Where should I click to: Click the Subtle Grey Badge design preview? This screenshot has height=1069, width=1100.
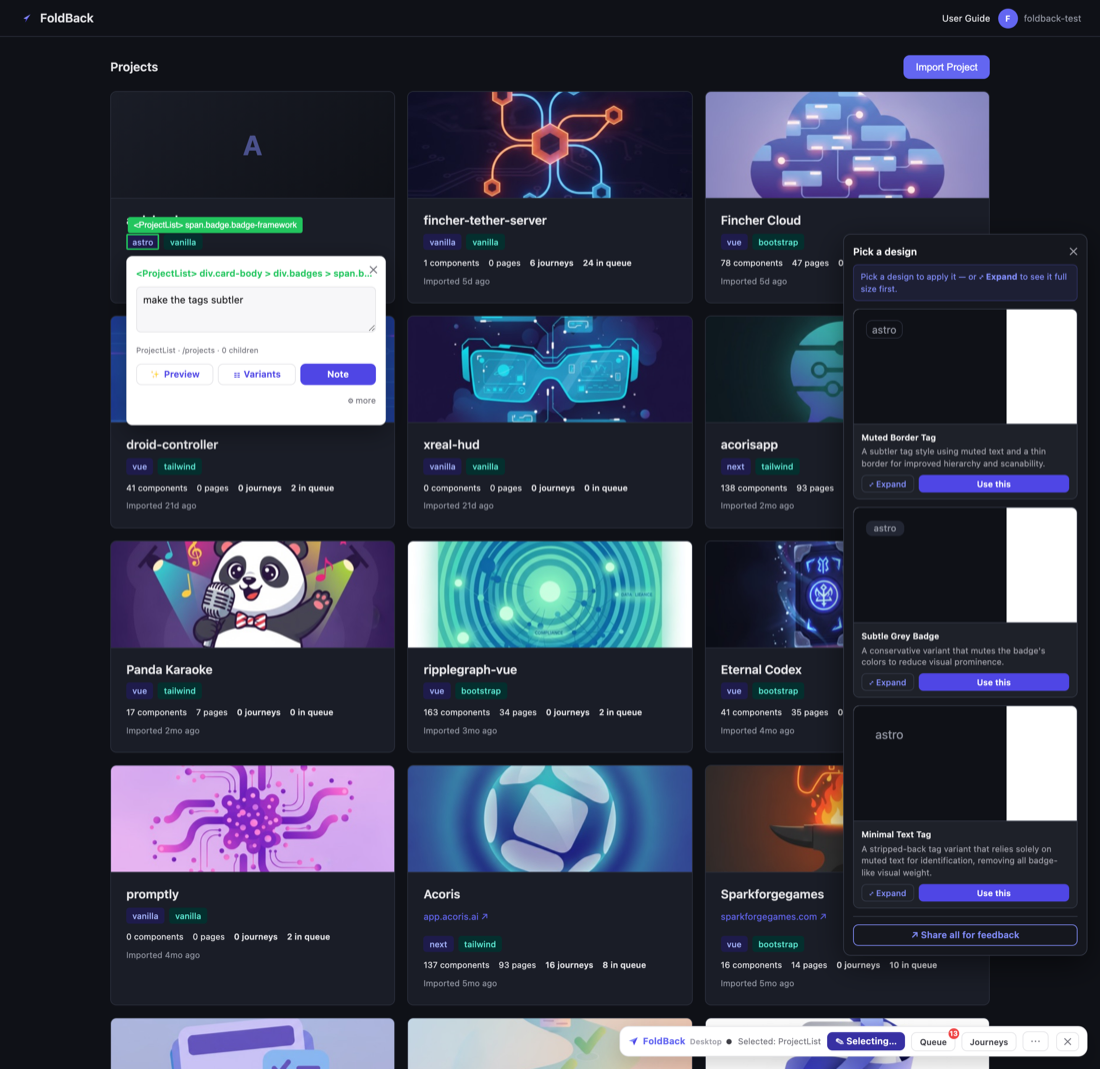click(965, 565)
